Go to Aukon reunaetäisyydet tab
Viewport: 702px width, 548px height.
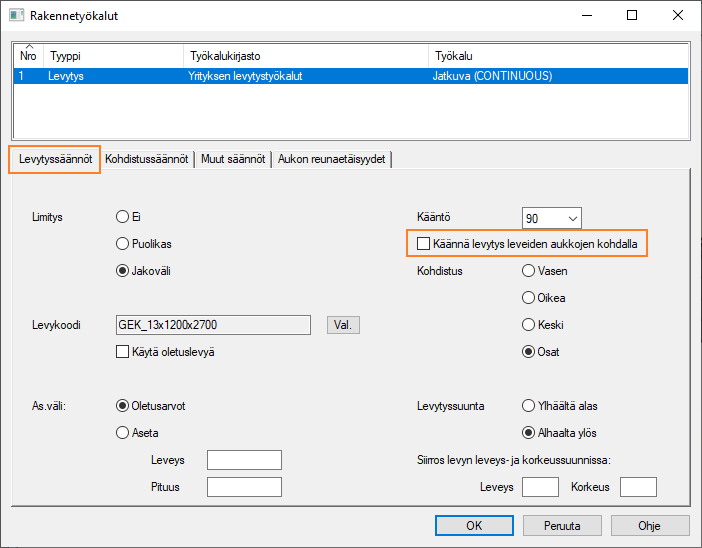[x=332, y=159]
